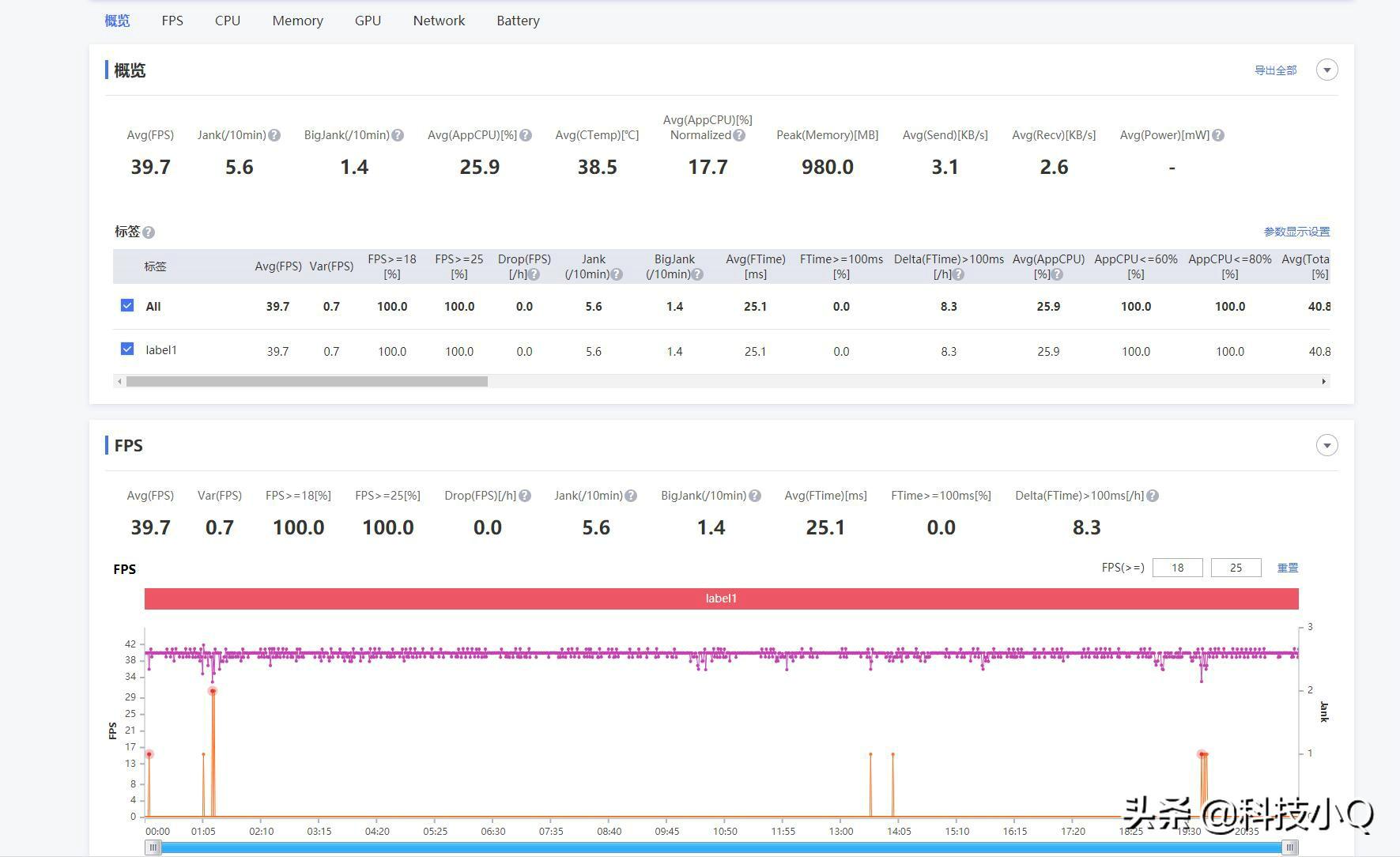Viewport: 1400px width, 857px height.
Task: Click the Avg(FPS) column header in table
Action: coord(278,266)
